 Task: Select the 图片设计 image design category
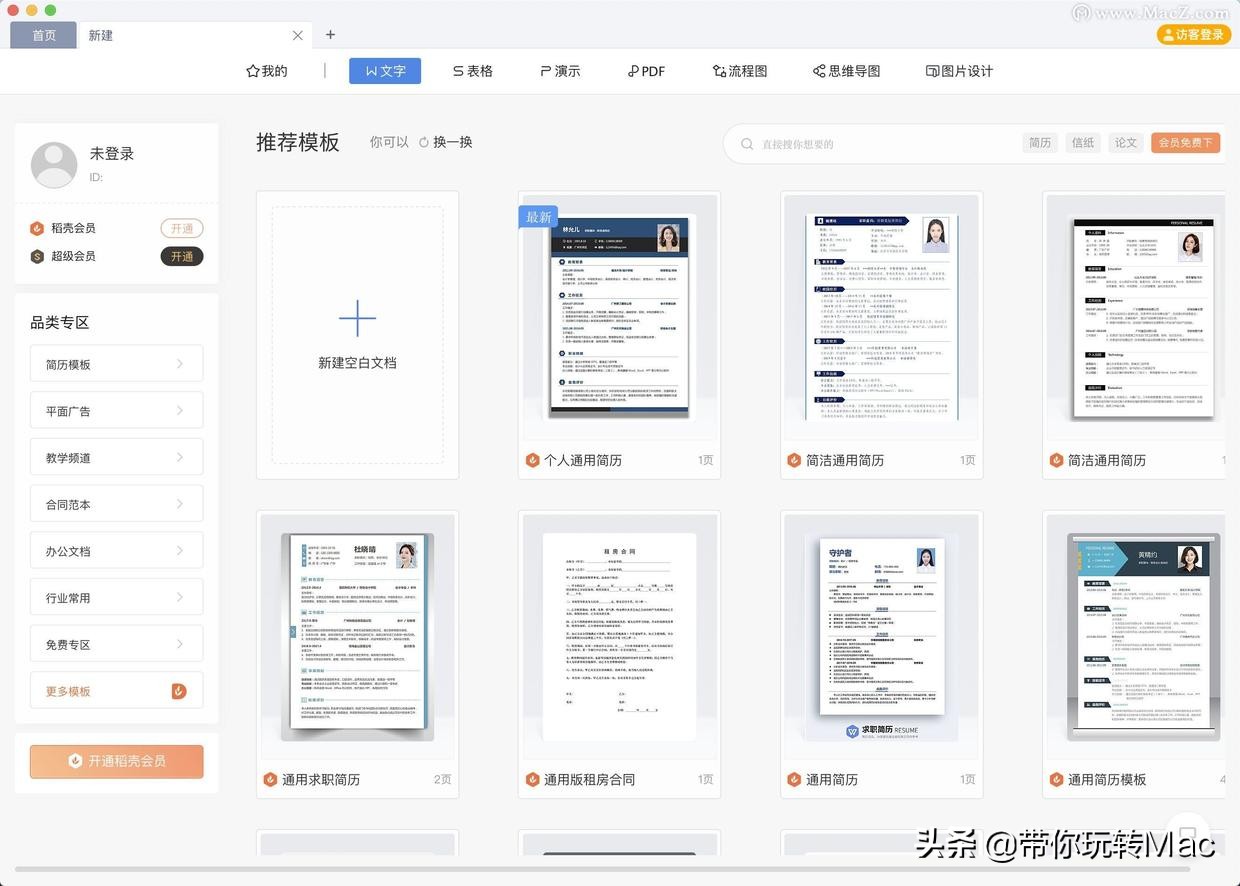(x=957, y=71)
